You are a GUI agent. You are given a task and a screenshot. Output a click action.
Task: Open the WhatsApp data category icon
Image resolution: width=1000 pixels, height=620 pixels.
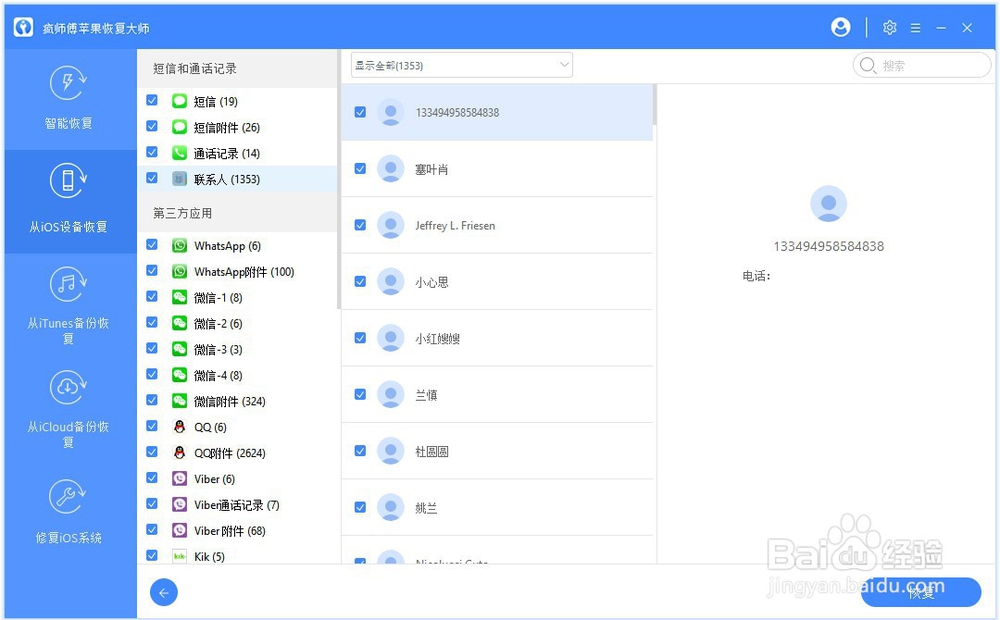(180, 245)
